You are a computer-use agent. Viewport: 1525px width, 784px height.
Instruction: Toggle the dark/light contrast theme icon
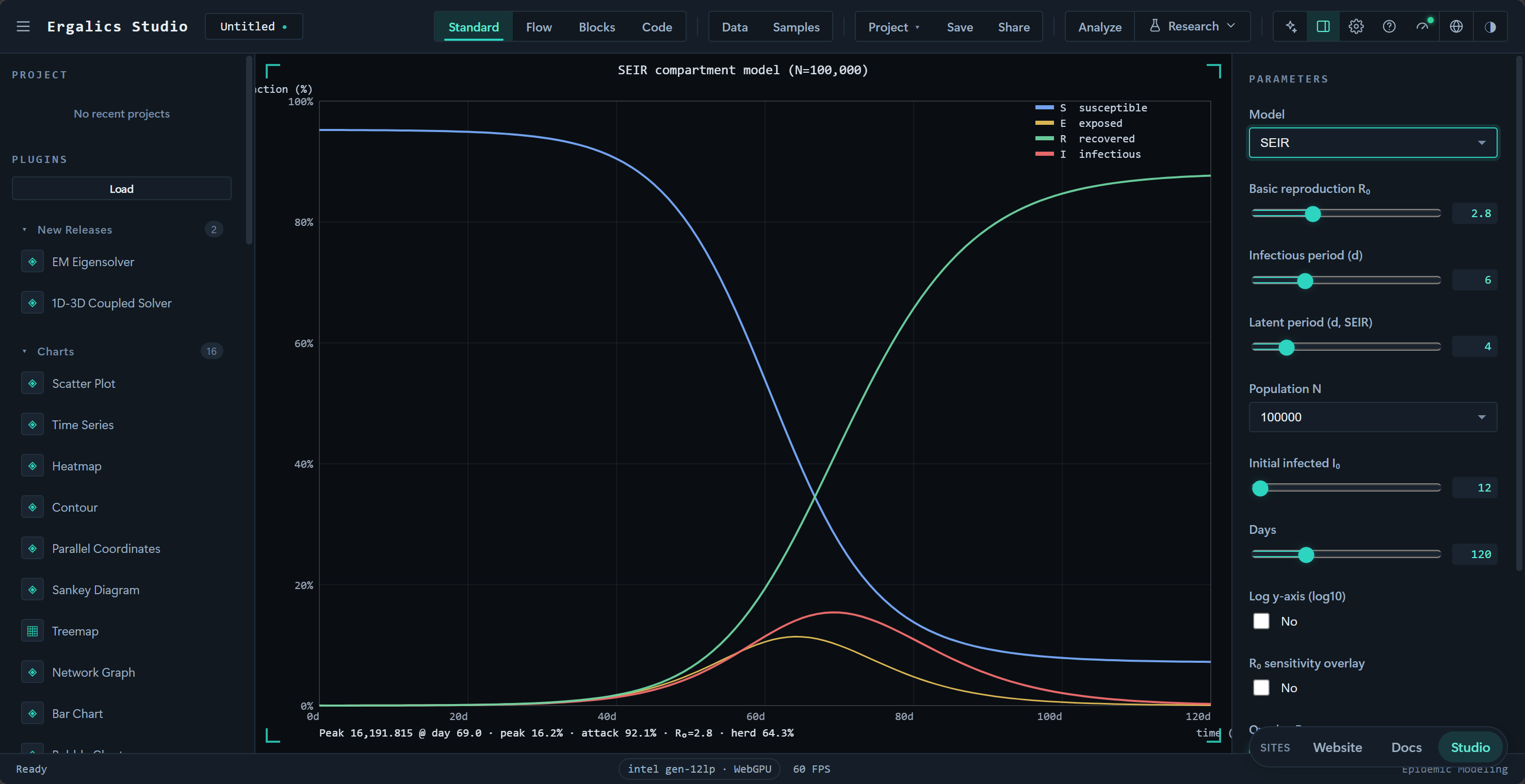point(1490,27)
